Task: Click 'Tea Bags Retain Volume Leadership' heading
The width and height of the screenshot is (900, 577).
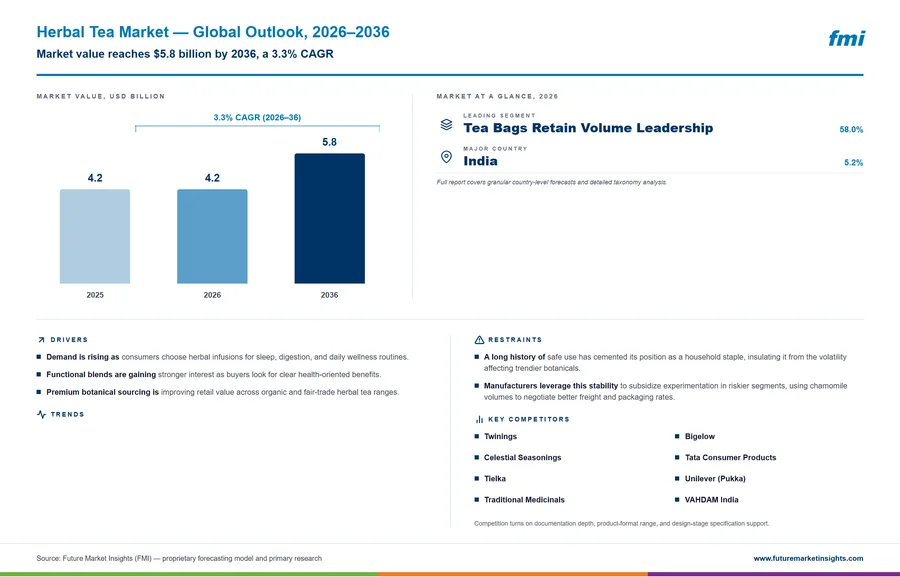Action: click(x=588, y=128)
